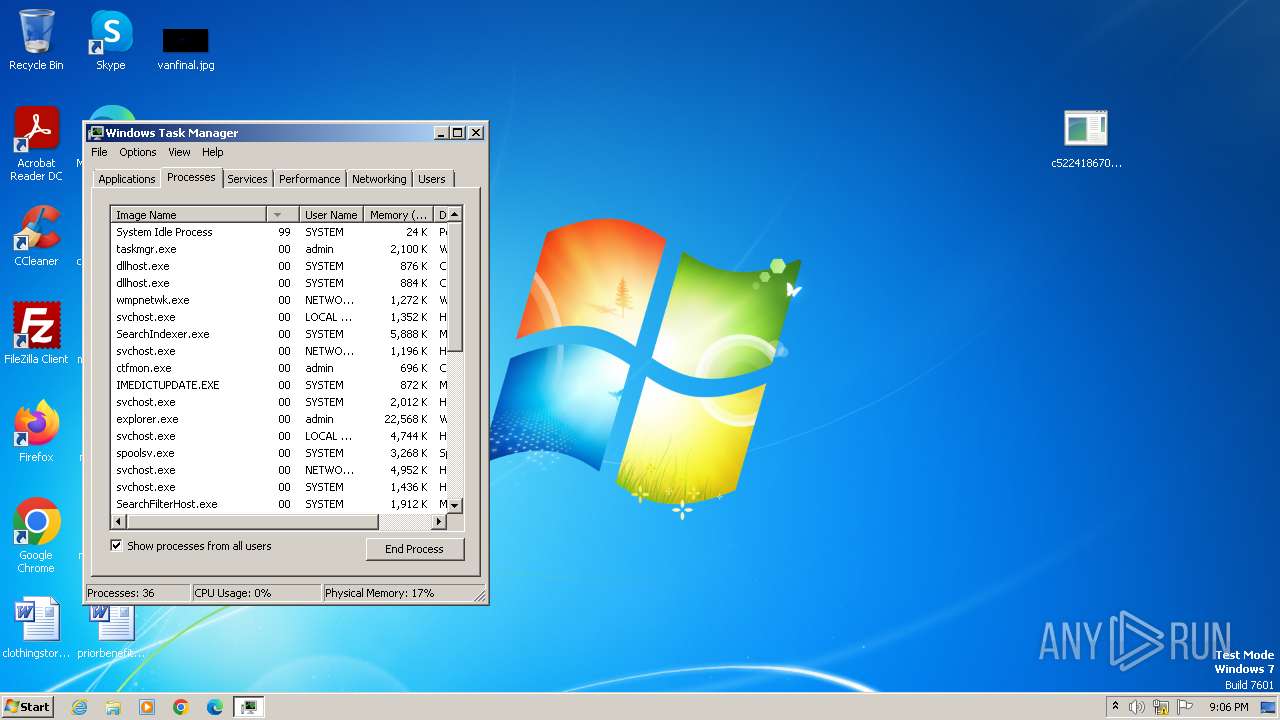Open the Acrobat Reader DC shortcut
Viewport: 1280px width, 720px height.
point(36,144)
